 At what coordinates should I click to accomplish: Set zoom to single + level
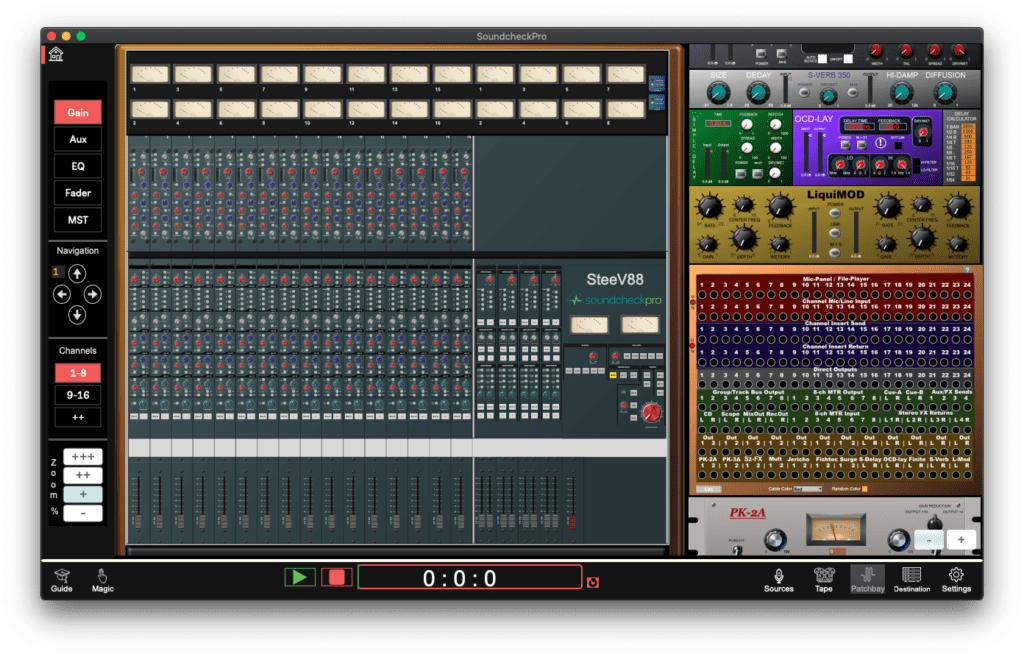click(83, 494)
